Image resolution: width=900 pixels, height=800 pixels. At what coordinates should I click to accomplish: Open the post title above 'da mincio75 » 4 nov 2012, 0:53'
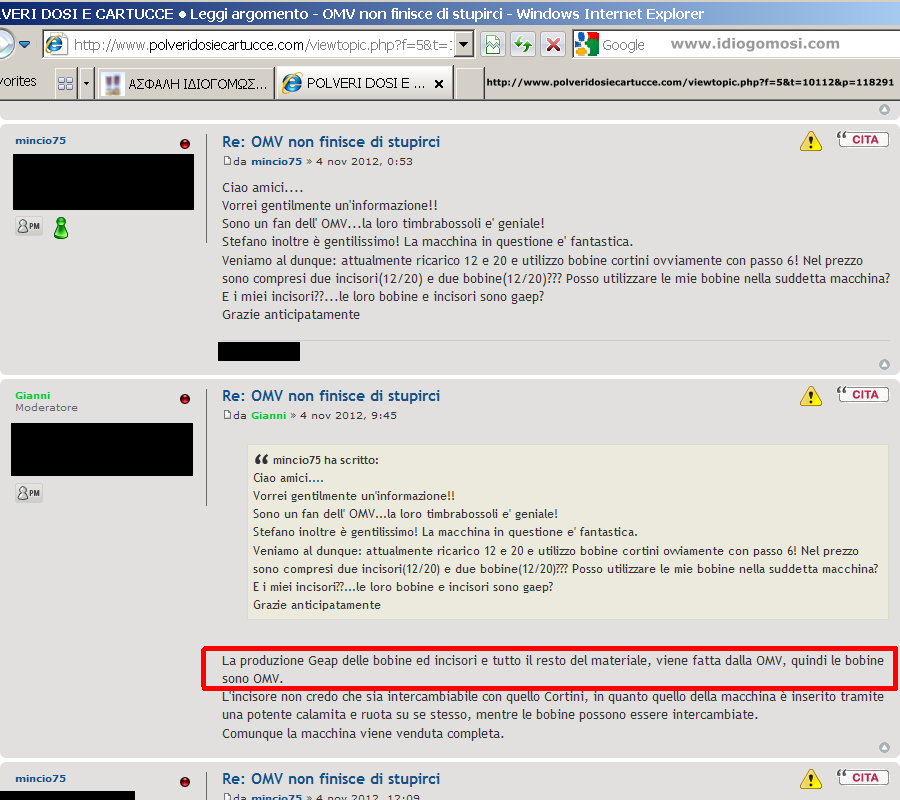click(x=331, y=142)
